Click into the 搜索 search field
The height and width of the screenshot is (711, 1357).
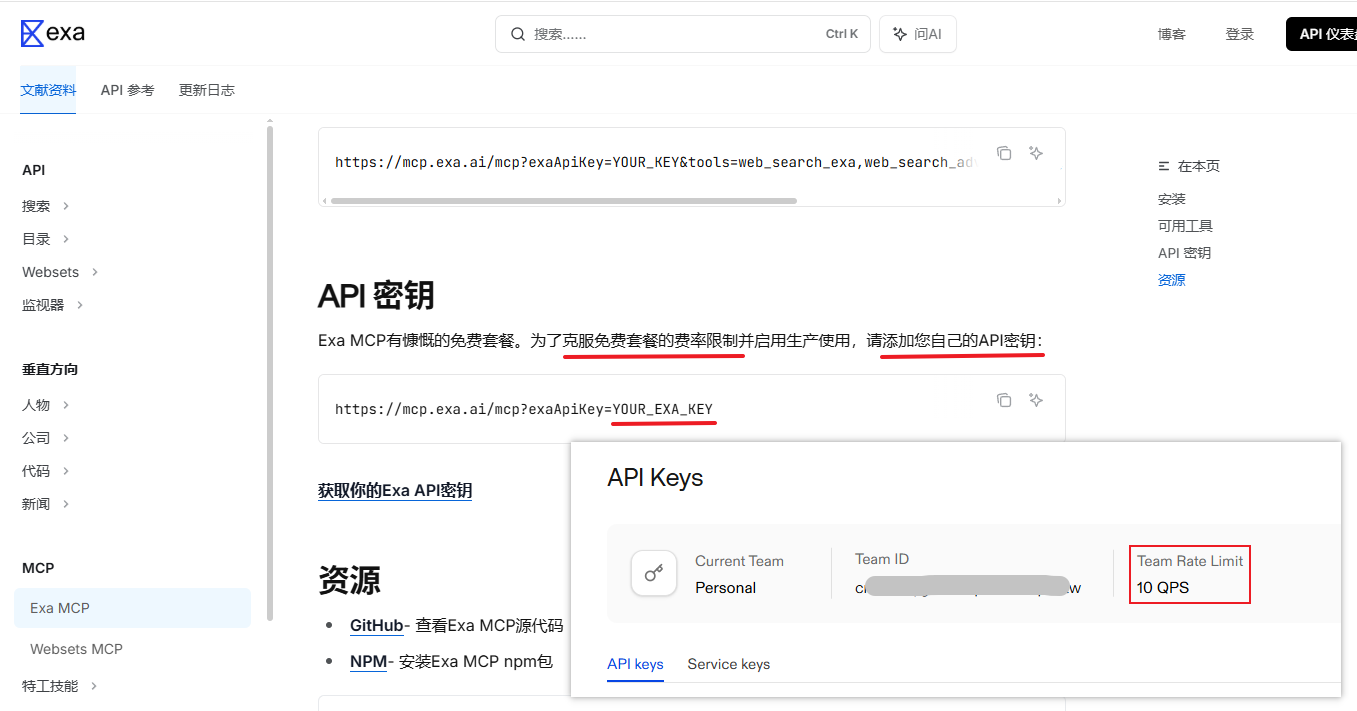[670, 34]
